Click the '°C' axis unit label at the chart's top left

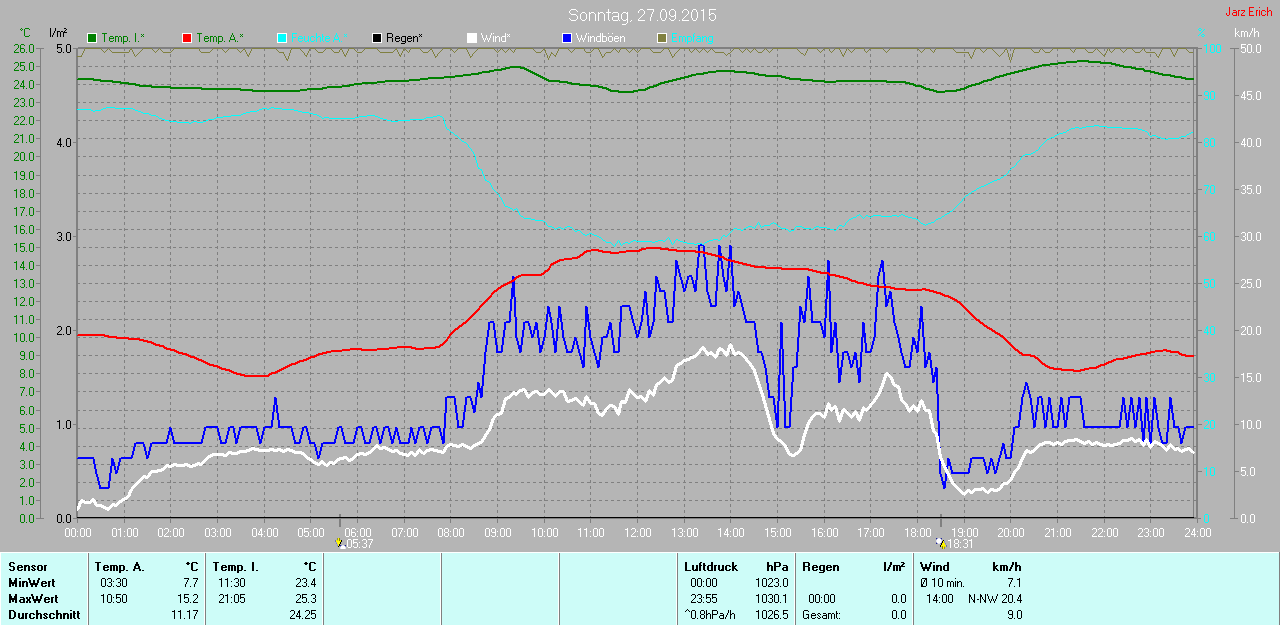pos(25,33)
